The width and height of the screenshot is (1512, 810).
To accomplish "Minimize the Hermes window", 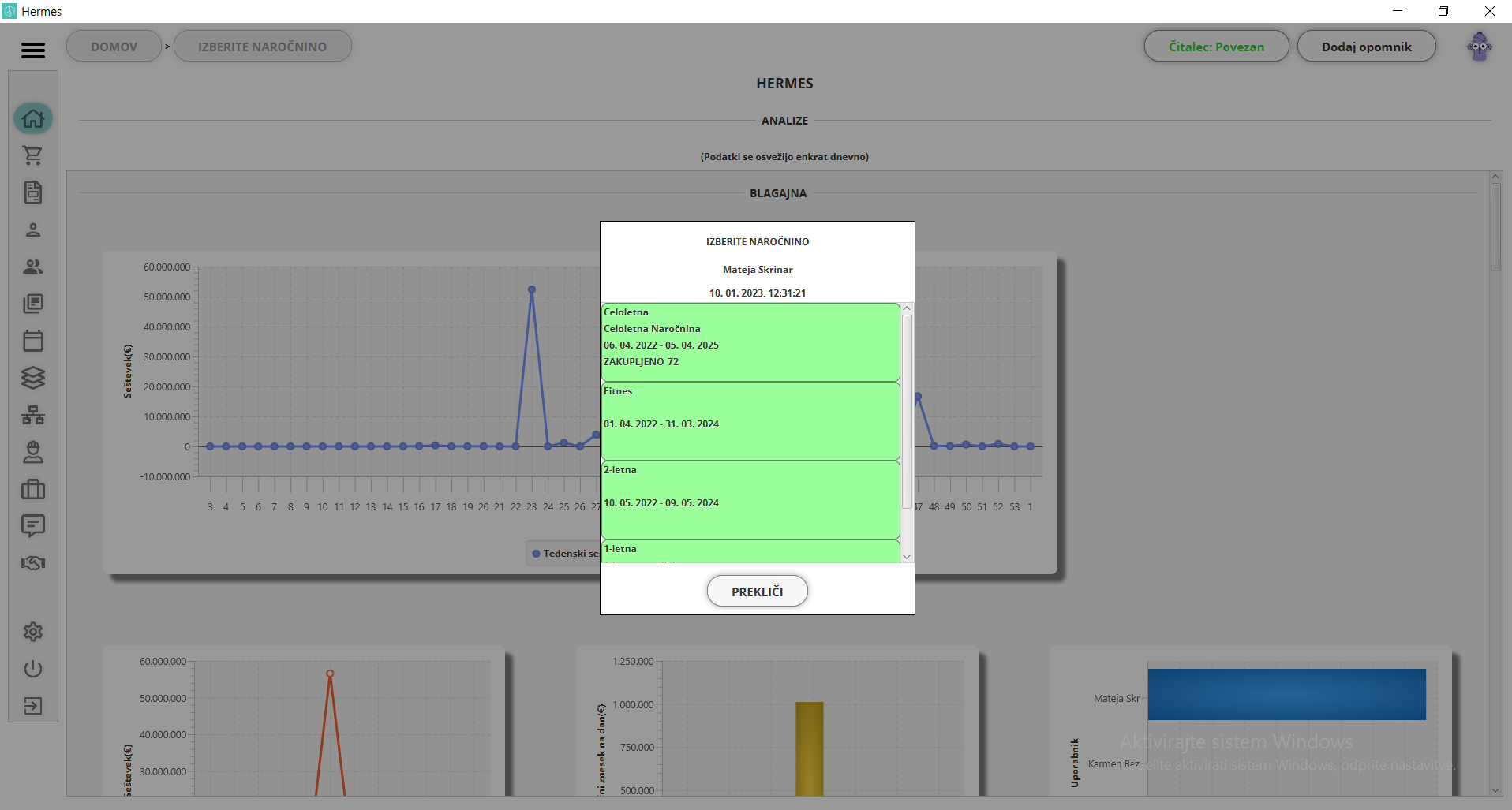I will pyautogui.click(x=1397, y=11).
